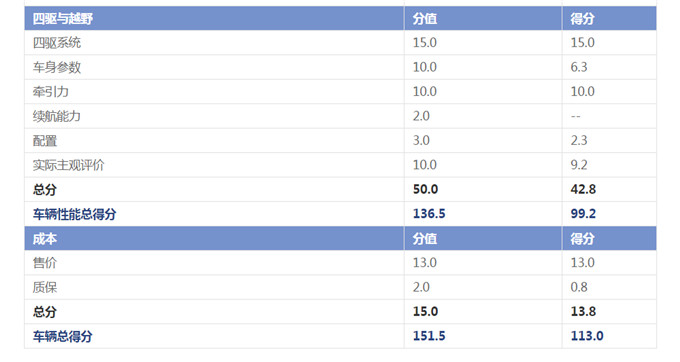Click the 得分 column header in 成本 section

point(582,238)
